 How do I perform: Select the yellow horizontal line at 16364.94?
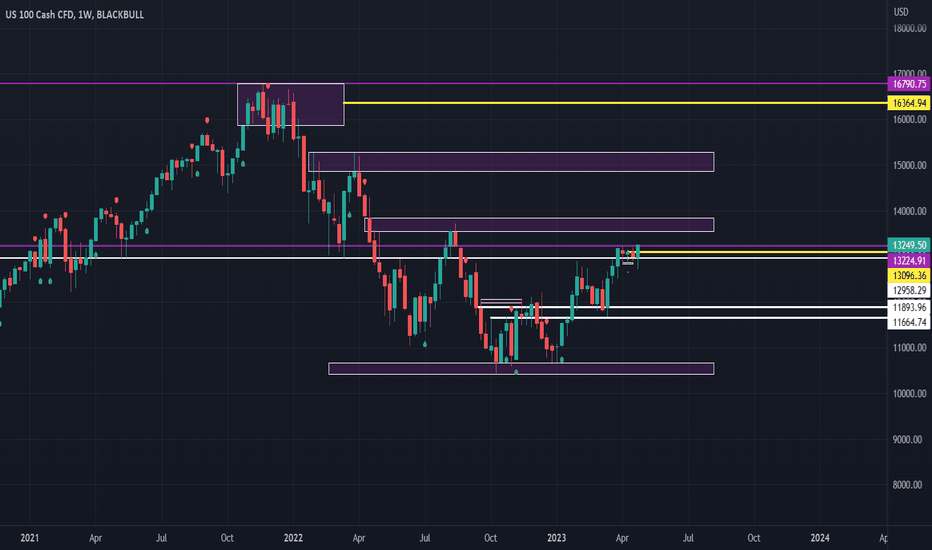[x=615, y=103]
